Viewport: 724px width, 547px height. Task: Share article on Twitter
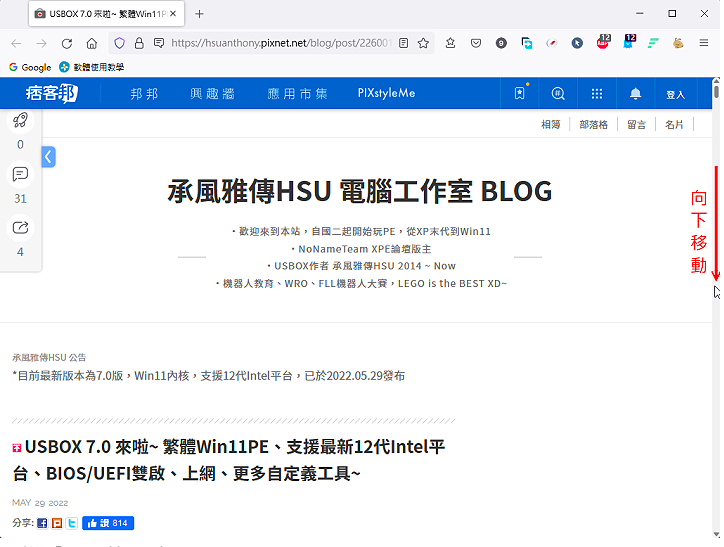pyautogui.click(x=72, y=523)
